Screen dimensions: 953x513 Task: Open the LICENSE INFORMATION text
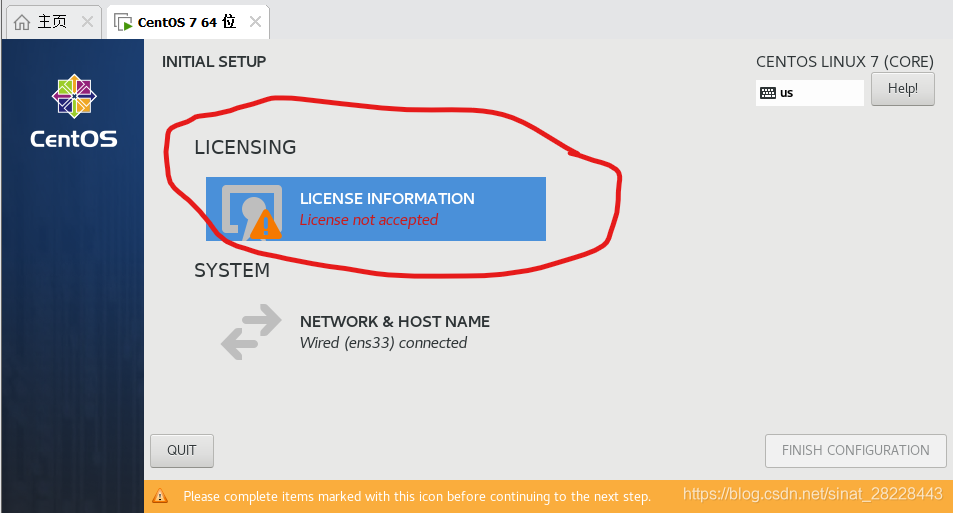387,199
